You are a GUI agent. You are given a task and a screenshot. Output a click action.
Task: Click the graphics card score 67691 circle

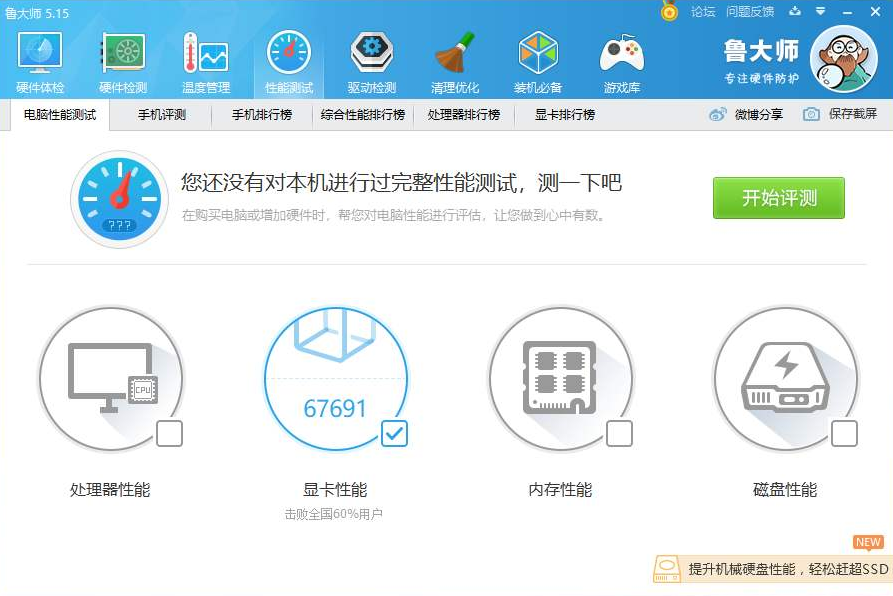pos(335,379)
